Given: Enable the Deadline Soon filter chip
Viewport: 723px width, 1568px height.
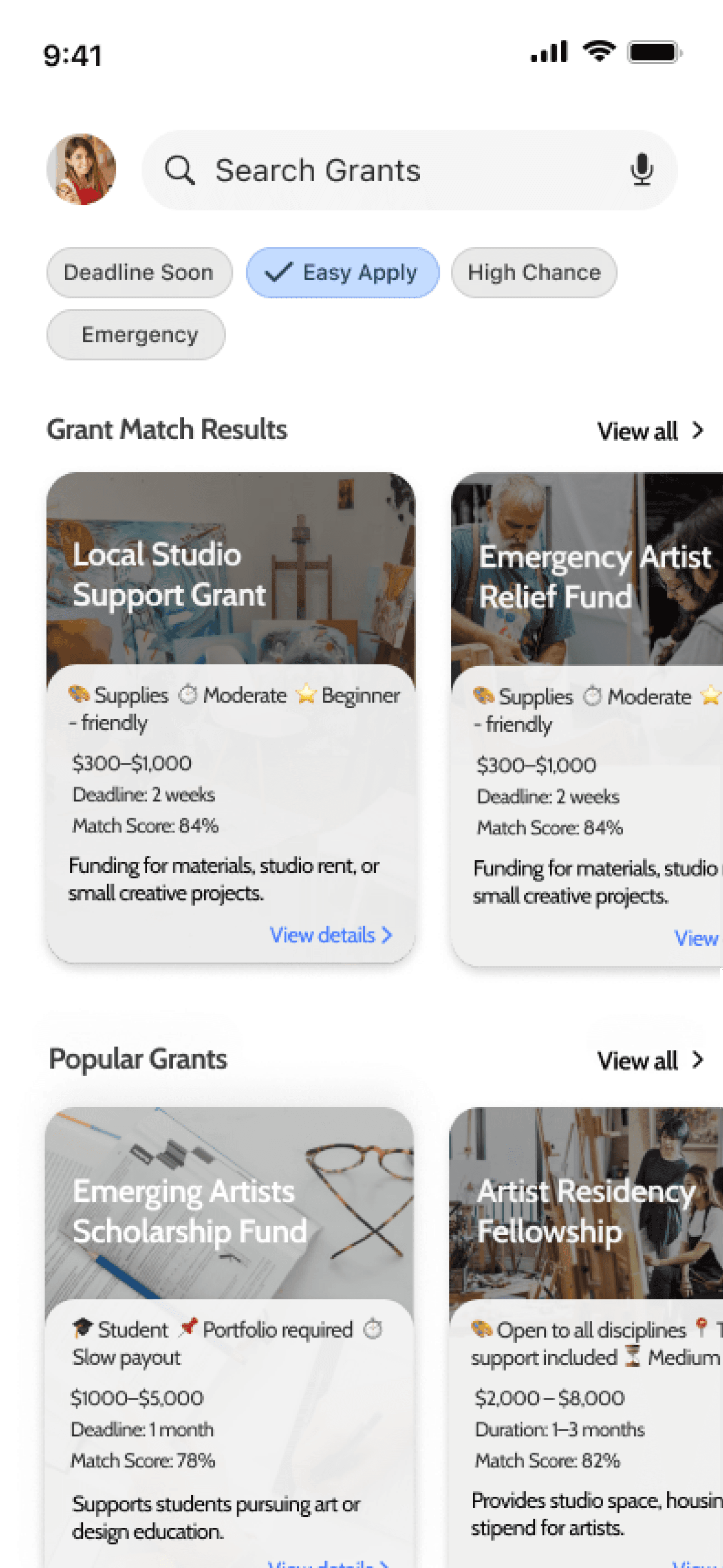Looking at the screenshot, I should [x=140, y=272].
